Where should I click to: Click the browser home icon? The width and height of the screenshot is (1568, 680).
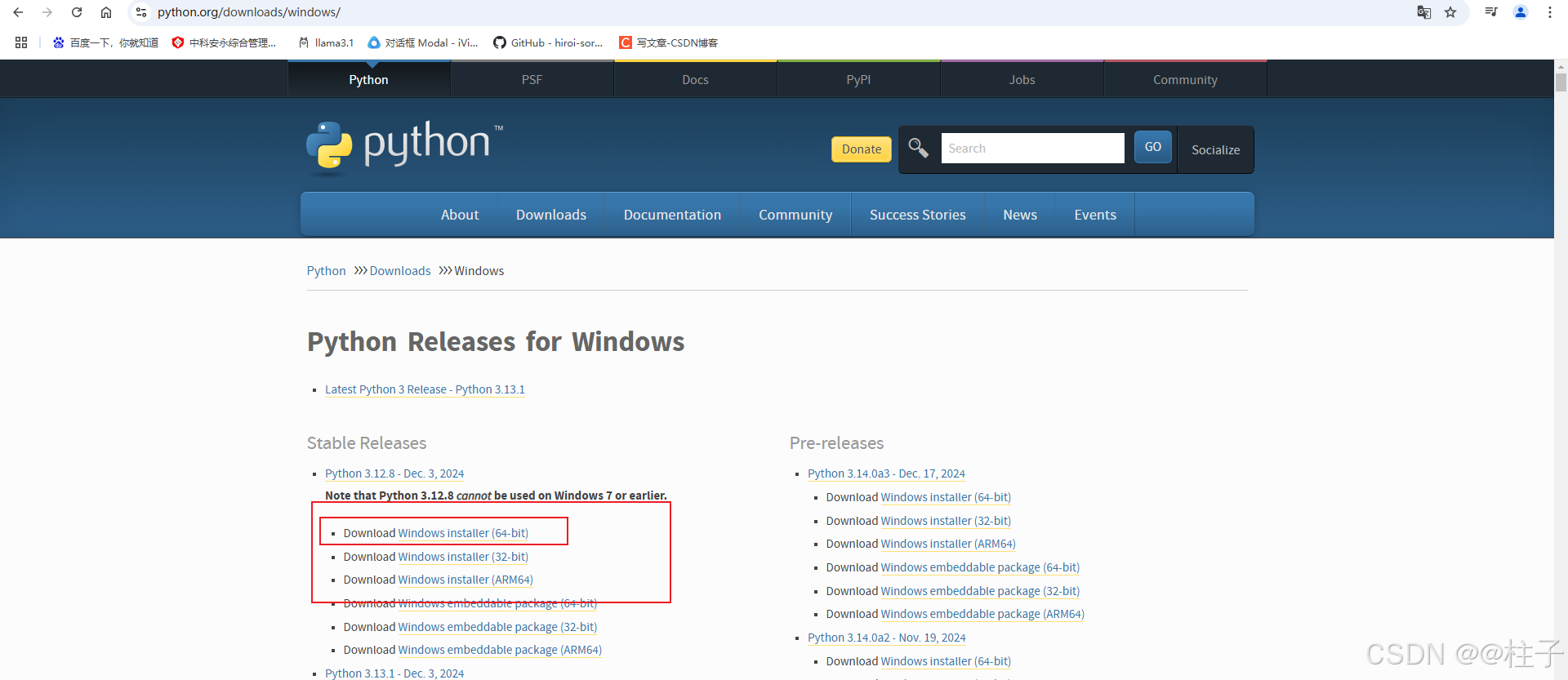coord(106,12)
